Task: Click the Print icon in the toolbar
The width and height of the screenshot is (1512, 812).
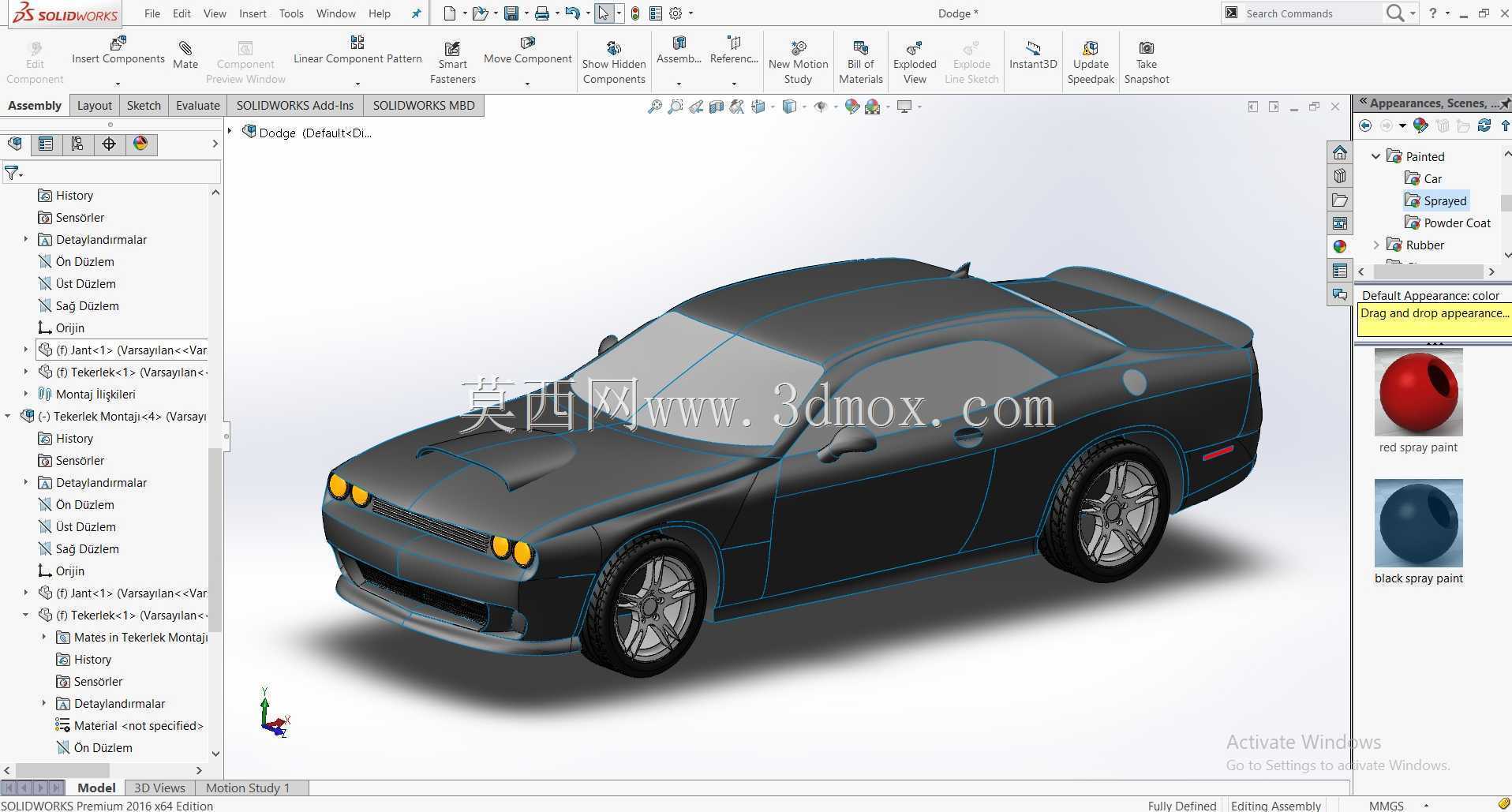Action: click(542, 13)
